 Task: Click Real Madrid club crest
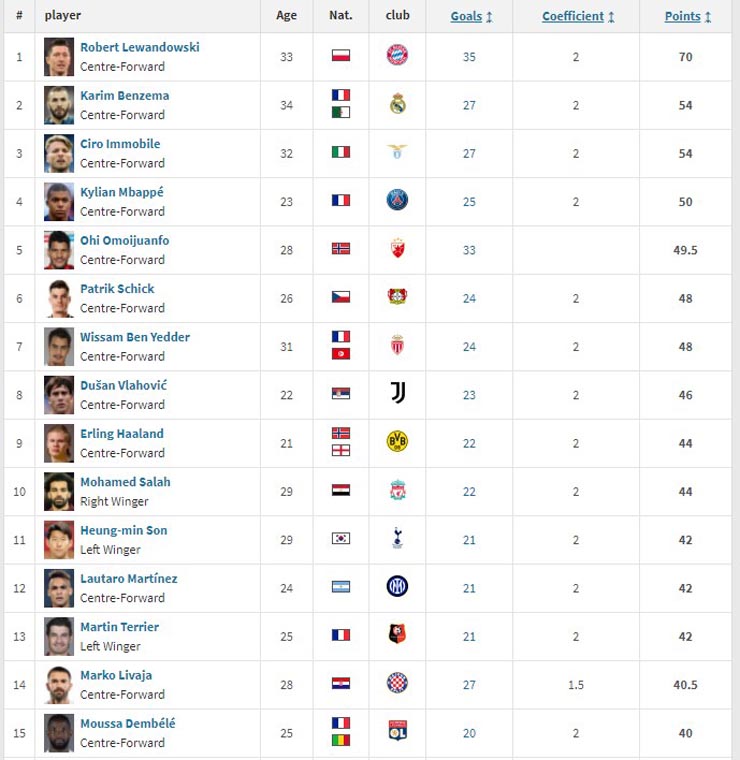pyautogui.click(x=397, y=104)
